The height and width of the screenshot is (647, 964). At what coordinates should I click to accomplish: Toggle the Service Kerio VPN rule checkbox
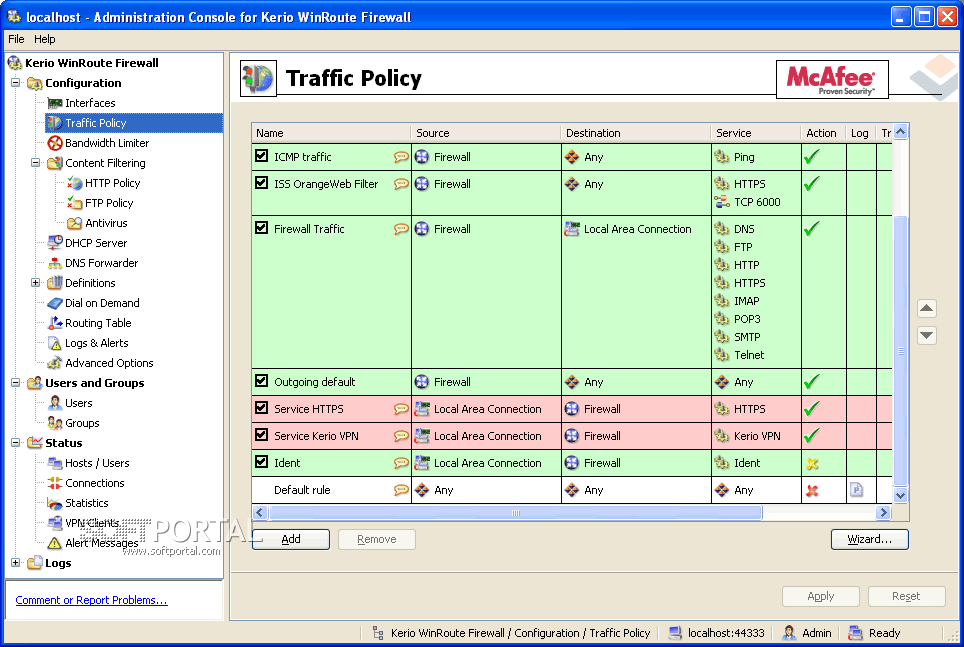tap(261, 435)
